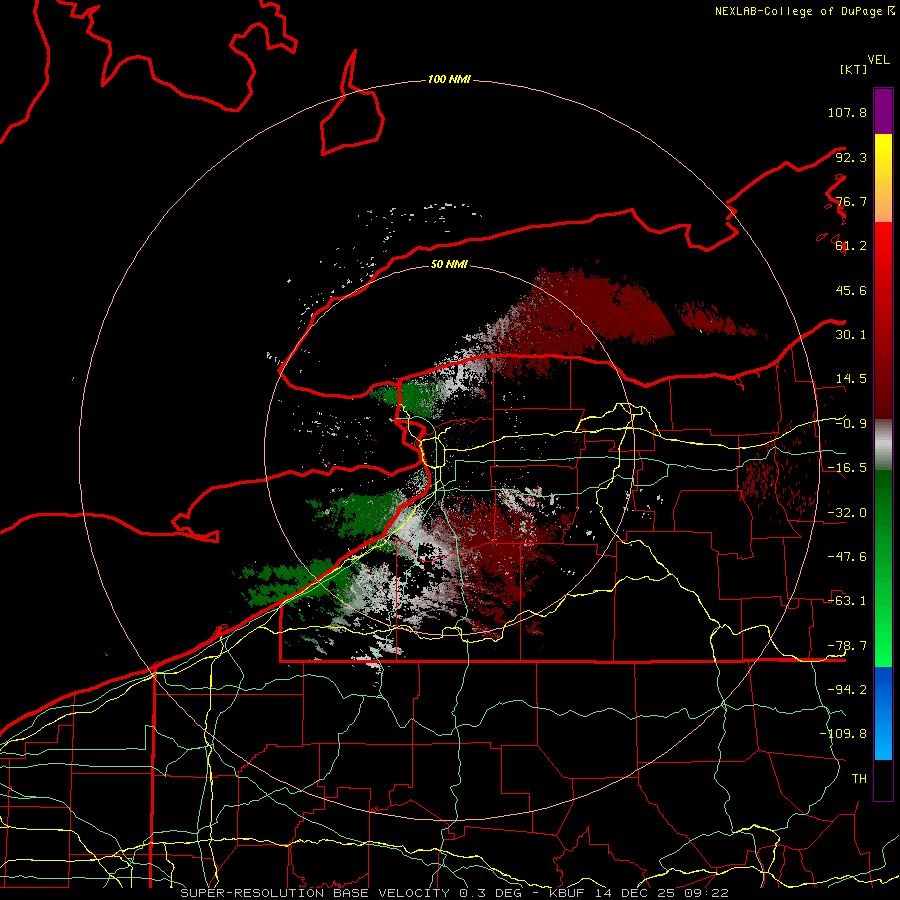Viewport: 900px width, 900px height.
Task: Click the 45.6 velocity scale value
Action: click(851, 290)
